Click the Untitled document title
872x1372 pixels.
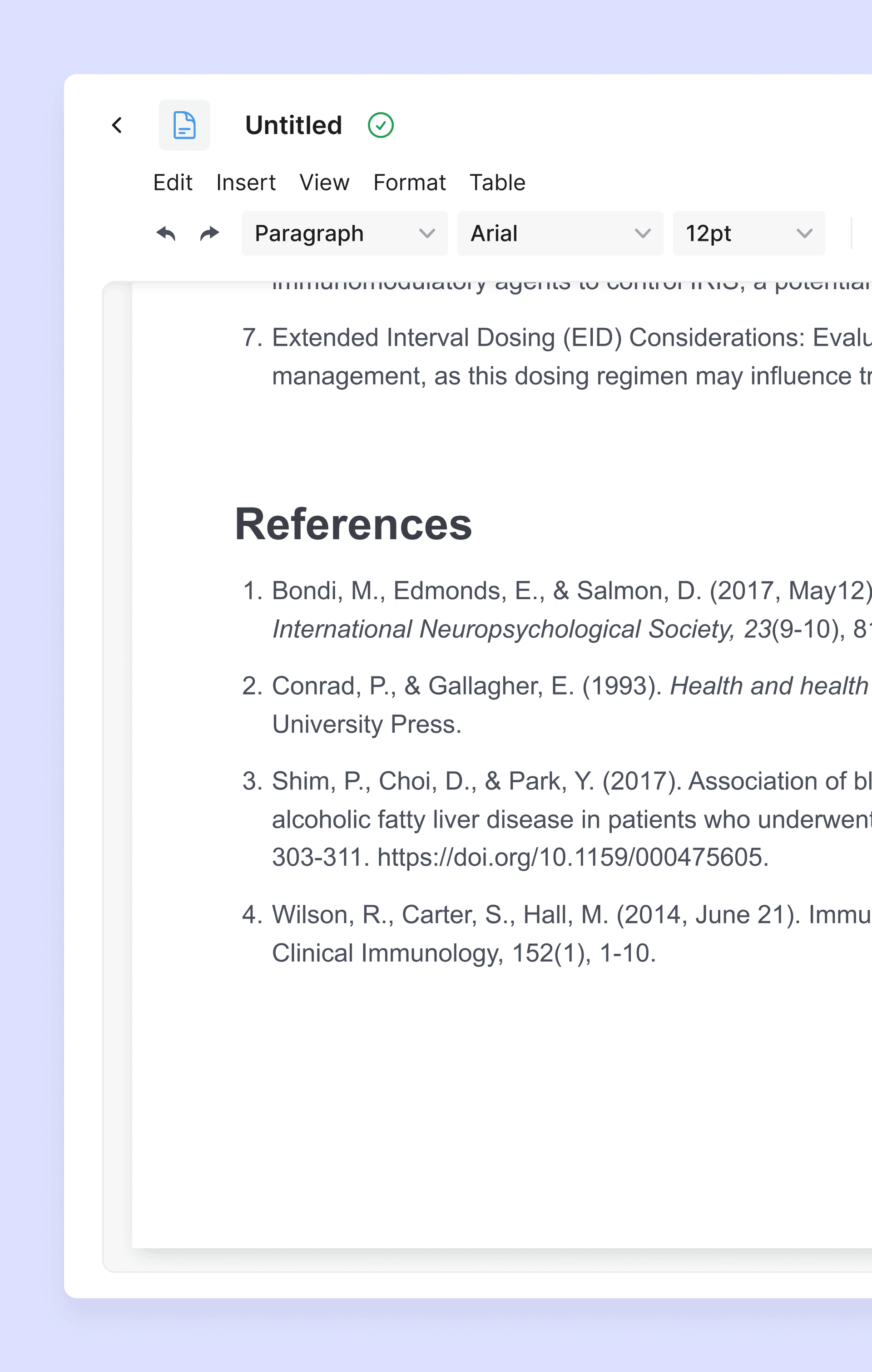point(293,125)
